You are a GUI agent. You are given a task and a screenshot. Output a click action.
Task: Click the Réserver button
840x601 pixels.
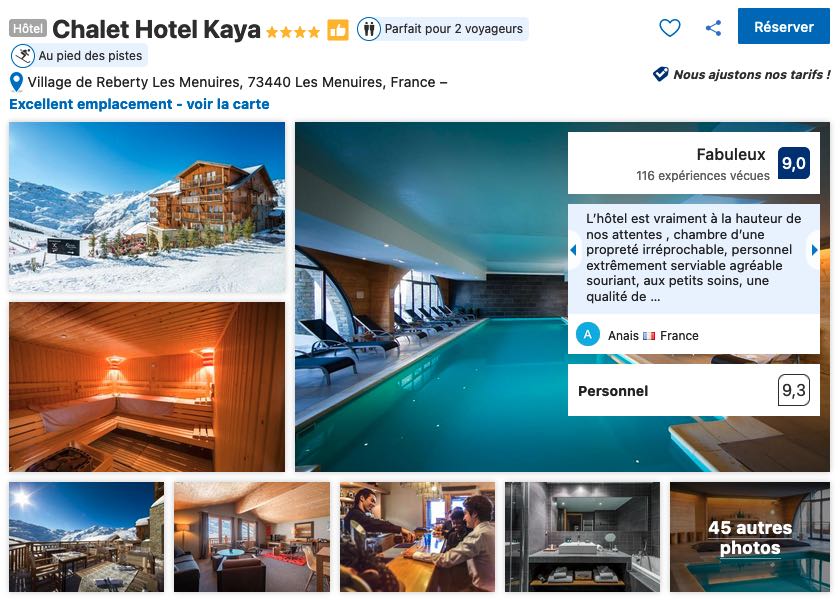783,26
